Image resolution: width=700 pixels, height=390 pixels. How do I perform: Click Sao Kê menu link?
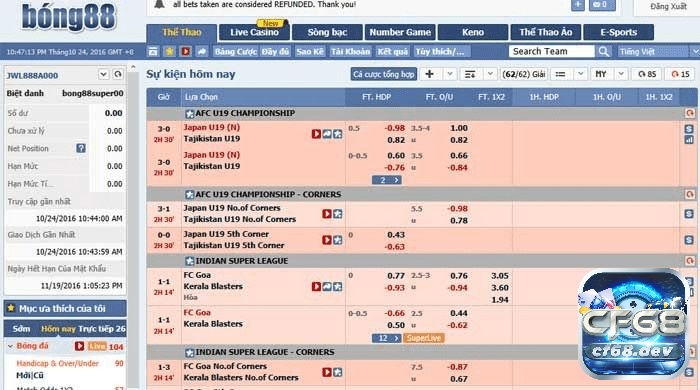coord(309,51)
